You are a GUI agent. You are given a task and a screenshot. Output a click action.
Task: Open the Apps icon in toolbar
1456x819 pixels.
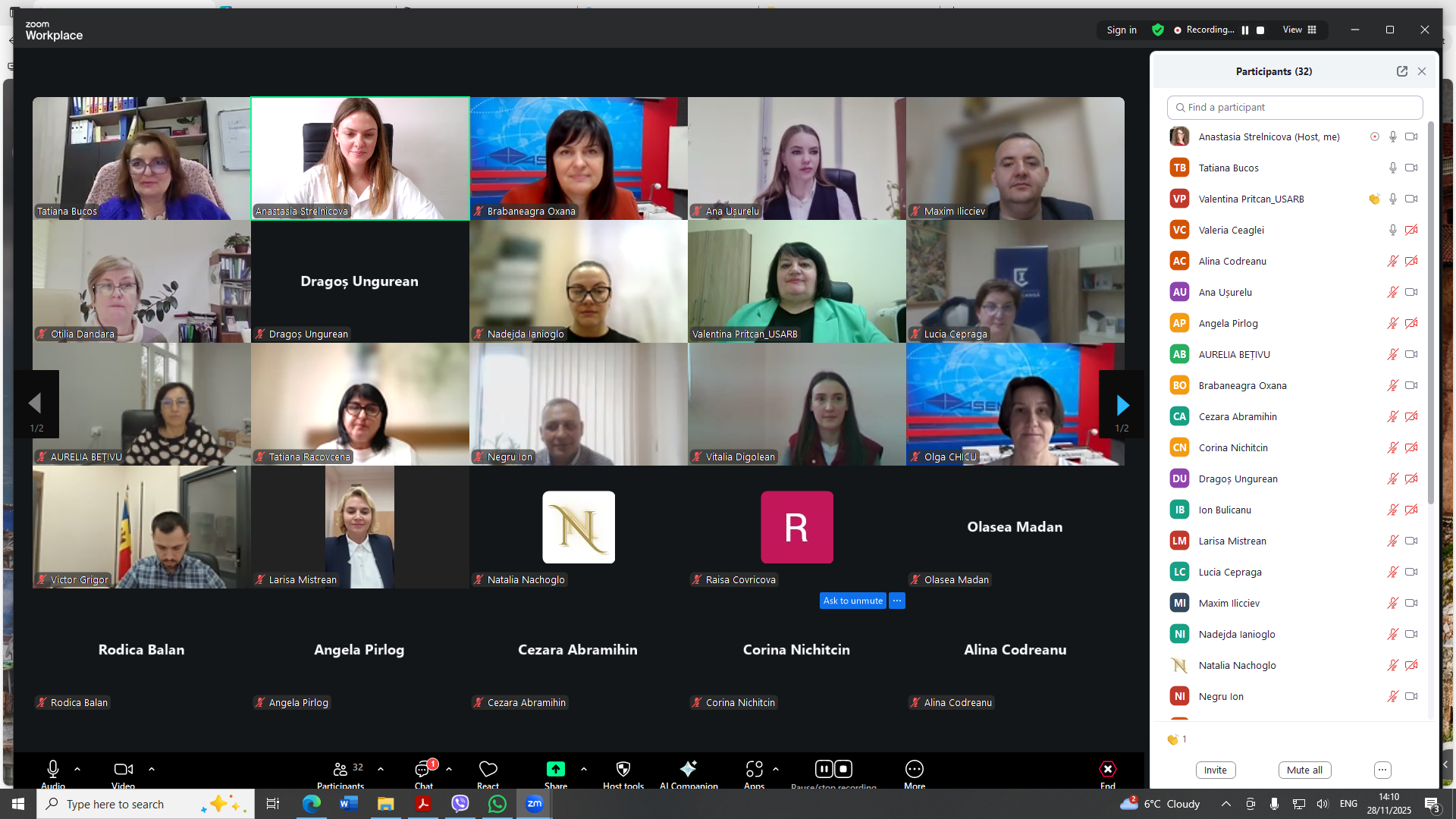(754, 770)
